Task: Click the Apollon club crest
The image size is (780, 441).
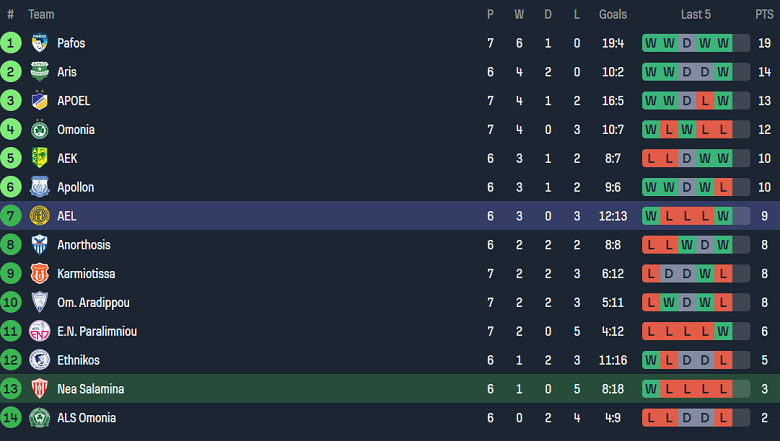Action: coord(40,187)
